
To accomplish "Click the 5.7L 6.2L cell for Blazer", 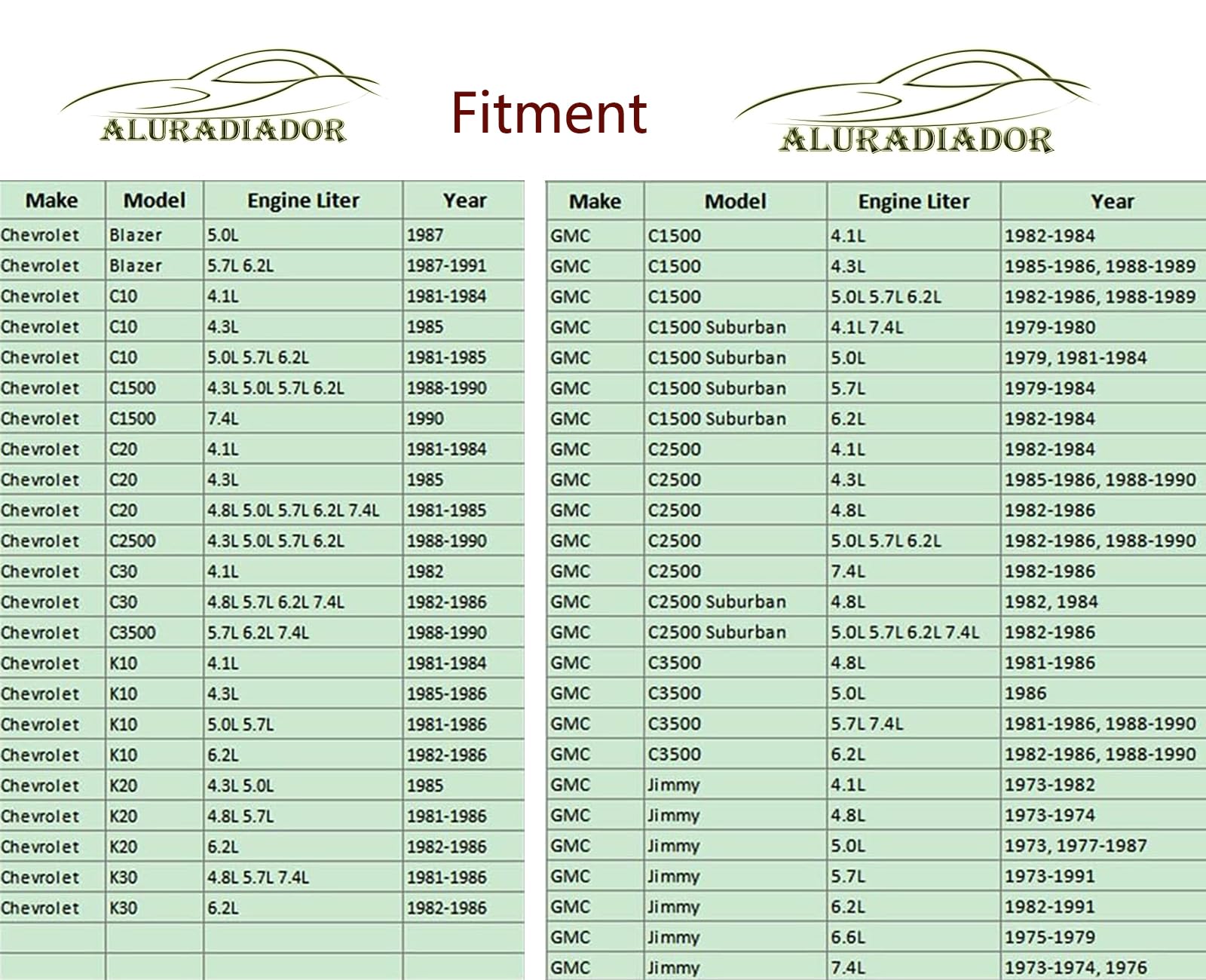I will coord(240,265).
